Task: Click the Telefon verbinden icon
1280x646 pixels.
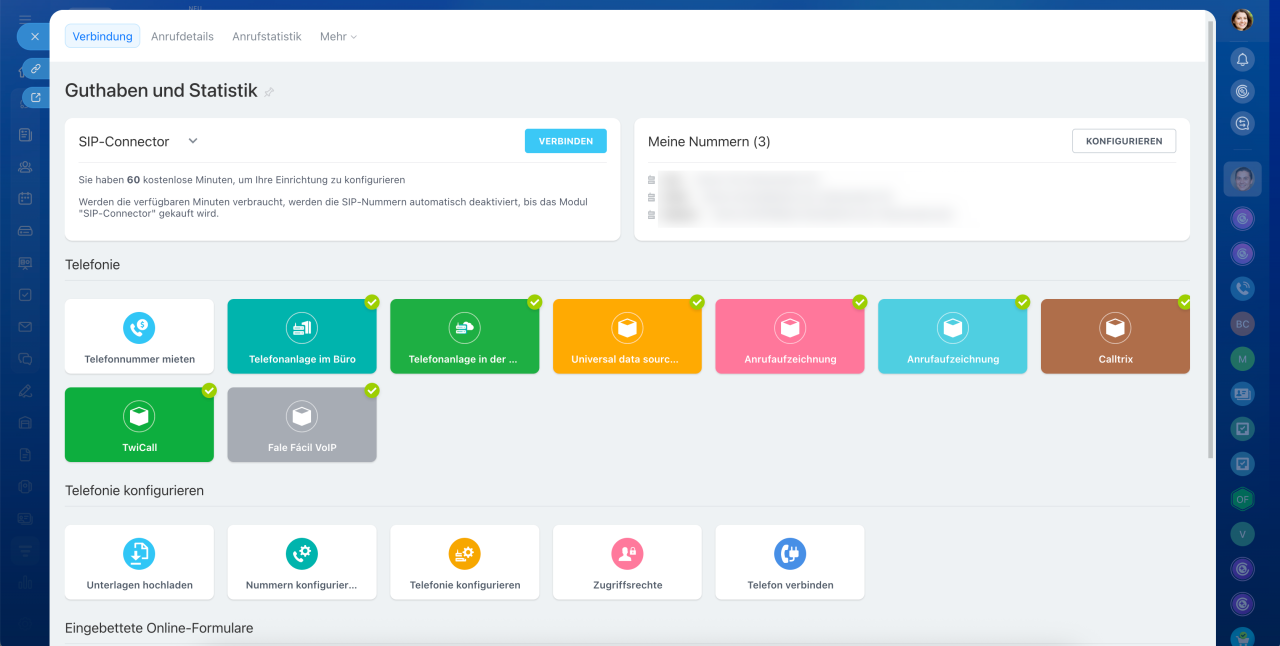Action: tap(790, 553)
